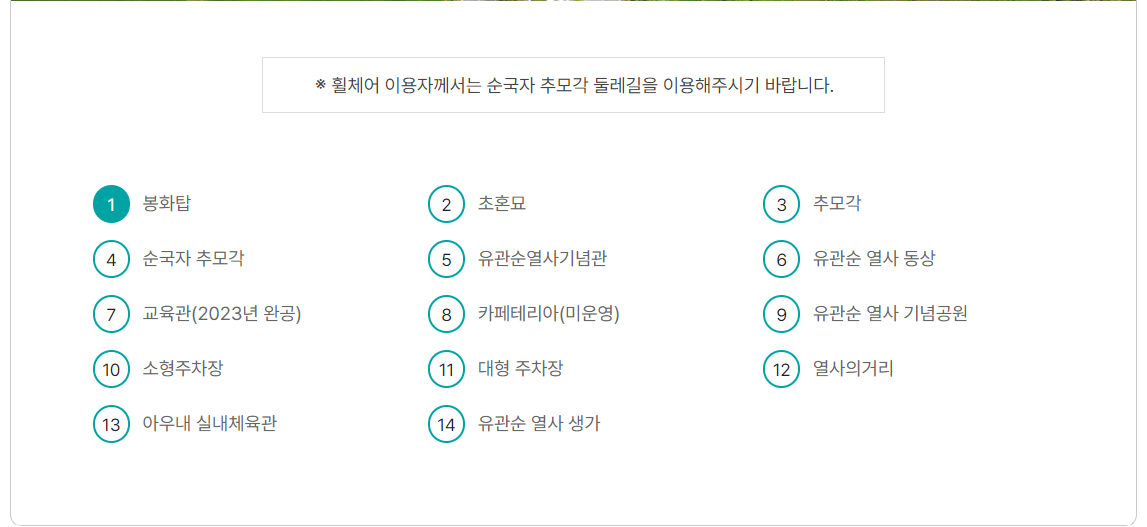Click the number 9 circle icon
Image resolution: width=1147 pixels, height=527 pixels.
tap(782, 314)
